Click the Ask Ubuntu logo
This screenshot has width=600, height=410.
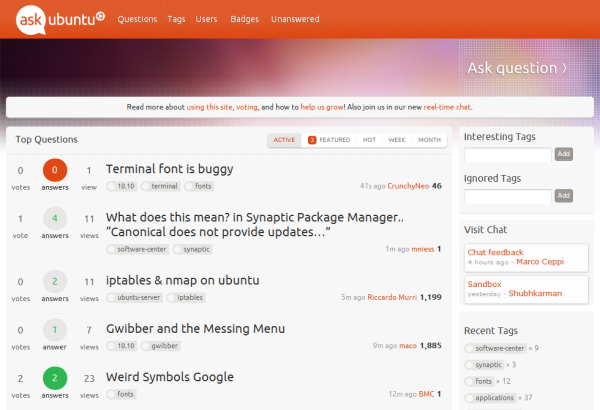[x=60, y=20]
